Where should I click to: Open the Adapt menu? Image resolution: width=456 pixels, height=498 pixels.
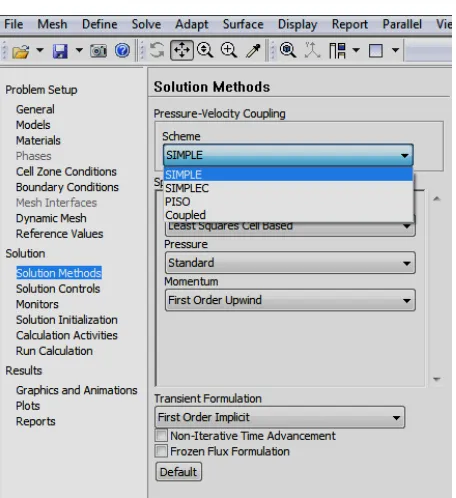click(192, 24)
